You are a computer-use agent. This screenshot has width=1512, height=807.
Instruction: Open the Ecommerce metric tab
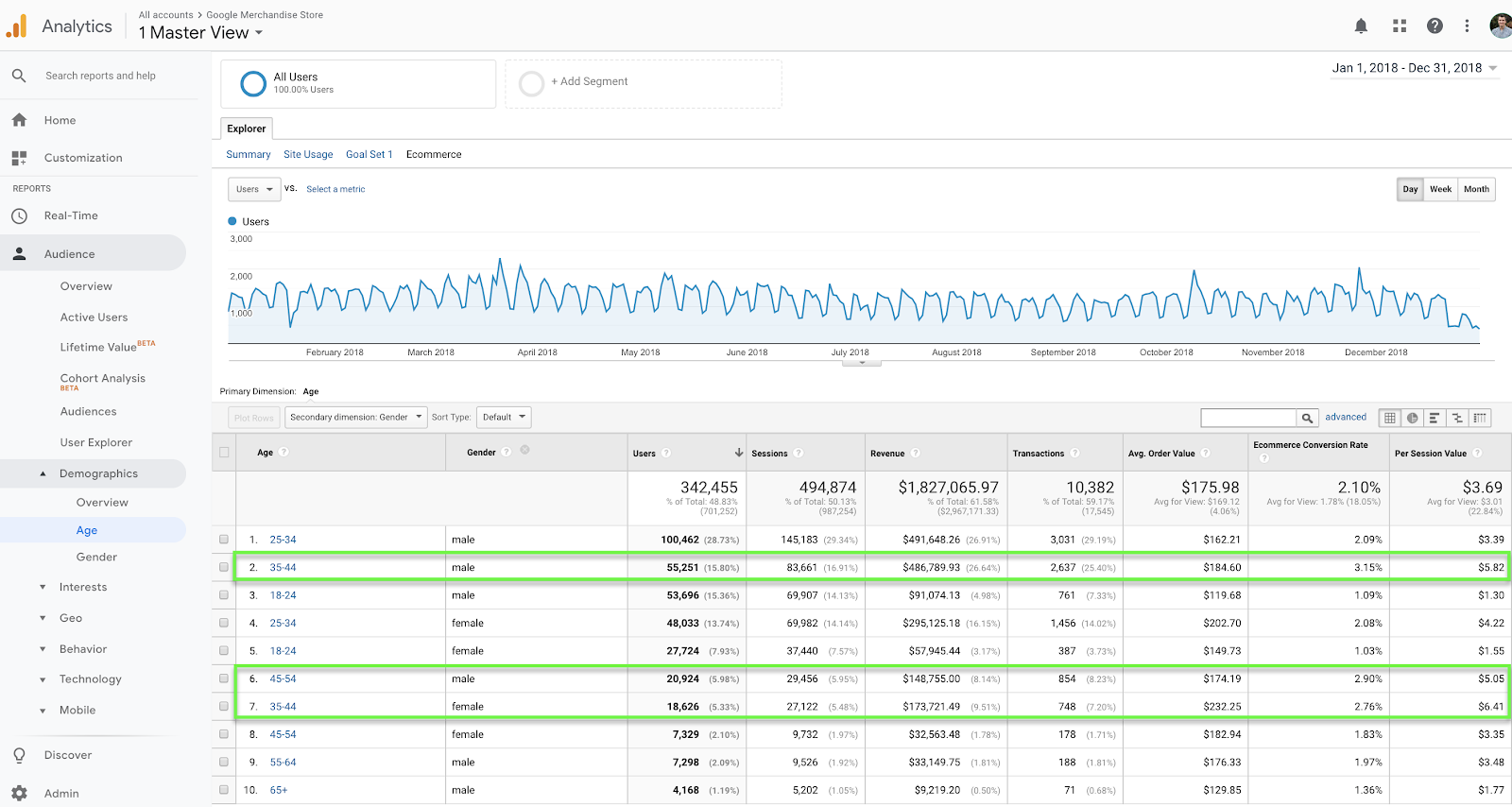click(434, 154)
